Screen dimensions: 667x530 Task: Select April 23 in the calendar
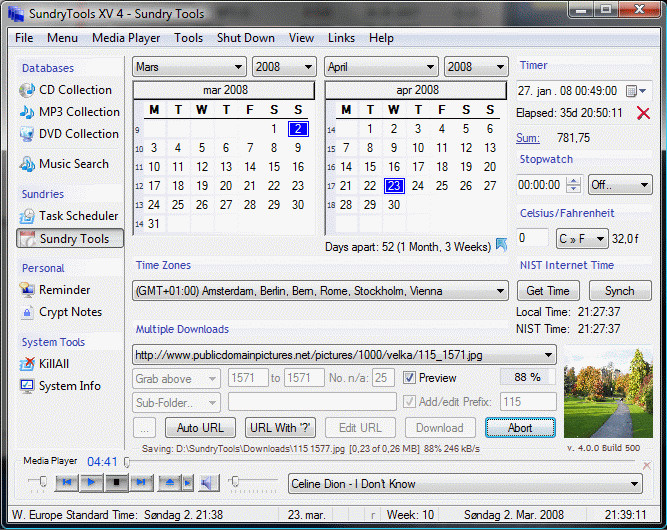pos(394,186)
